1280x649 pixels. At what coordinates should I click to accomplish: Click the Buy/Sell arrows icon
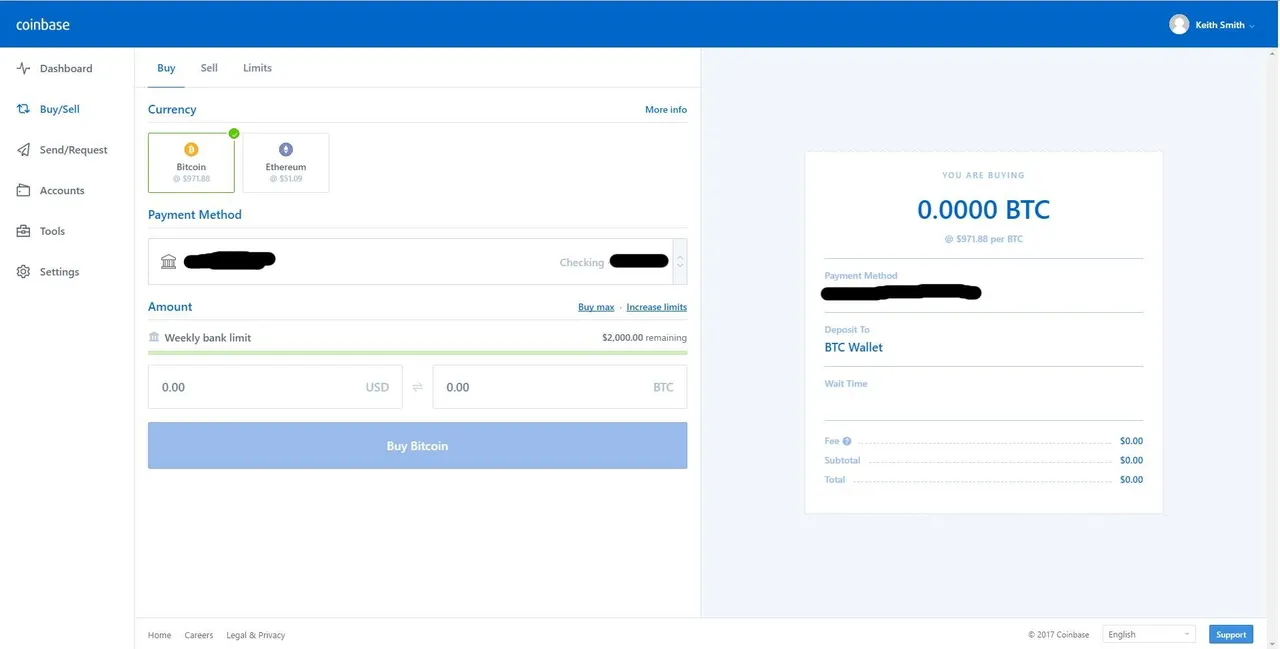point(24,109)
